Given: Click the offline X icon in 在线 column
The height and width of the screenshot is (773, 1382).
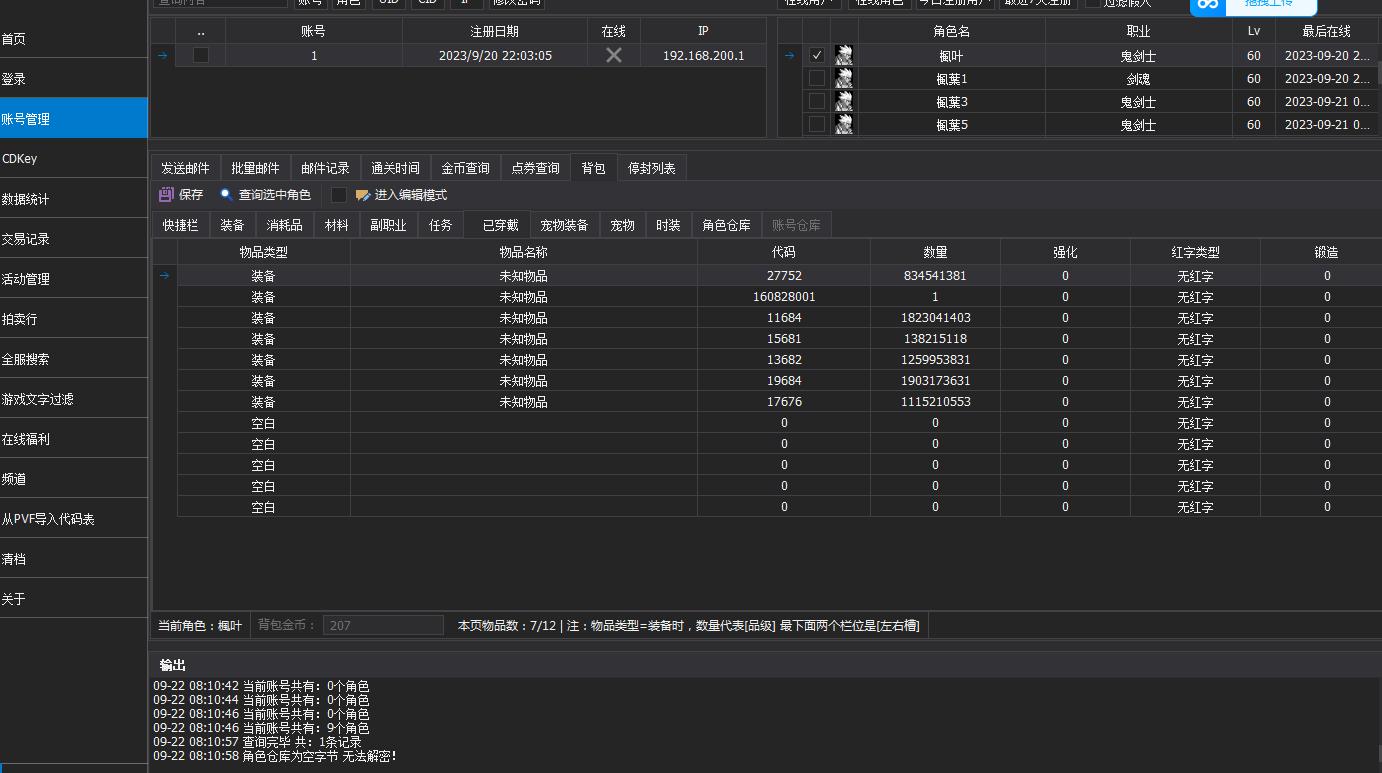Looking at the screenshot, I should coord(614,56).
